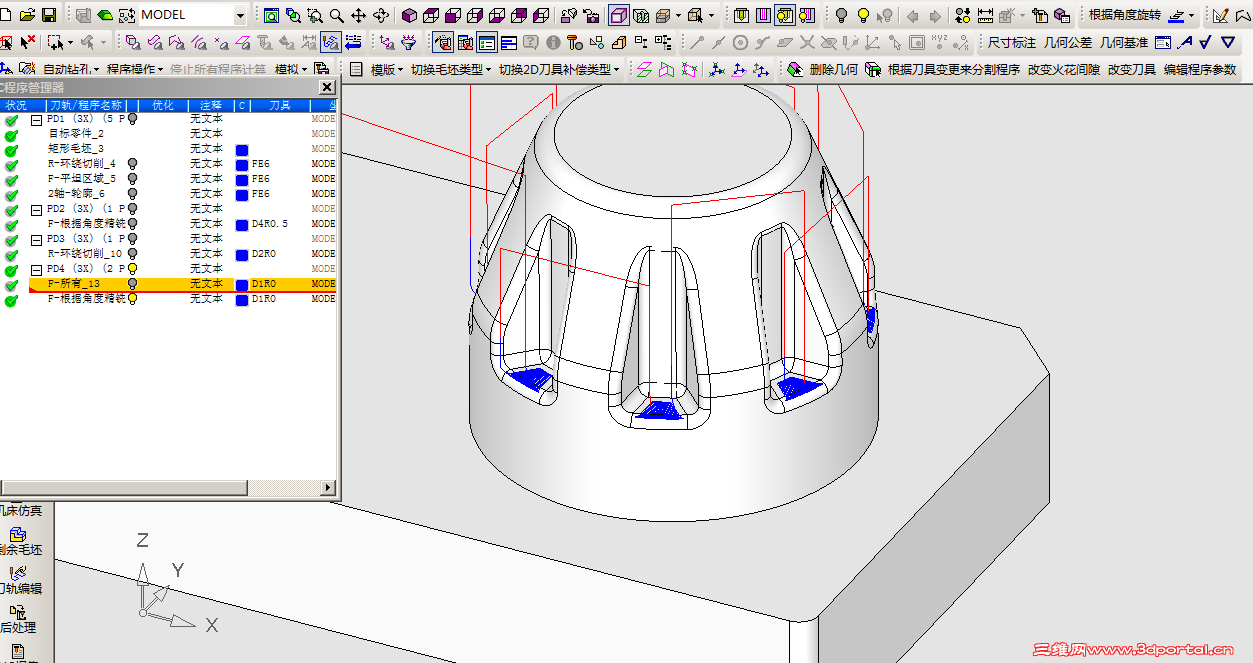Image resolution: width=1253 pixels, height=663 pixels.
Task: Select the purple isometric cube view
Action: 409,15
